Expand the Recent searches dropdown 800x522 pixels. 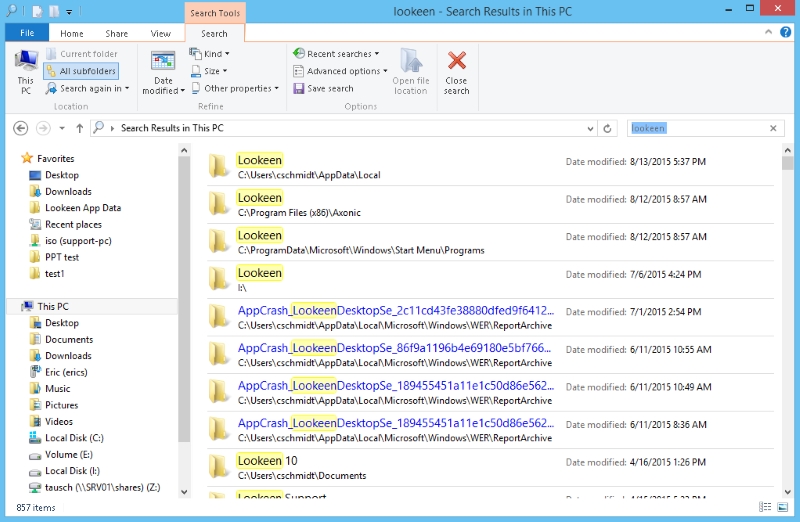336,54
